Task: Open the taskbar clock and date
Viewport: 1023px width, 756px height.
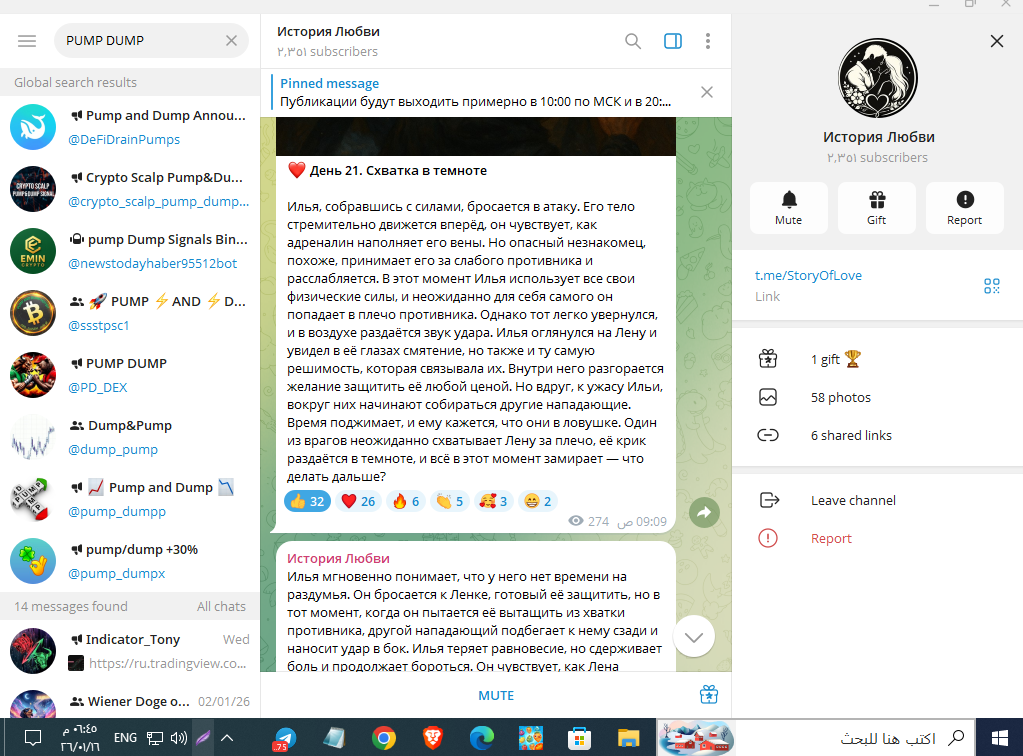Action: coord(79,738)
